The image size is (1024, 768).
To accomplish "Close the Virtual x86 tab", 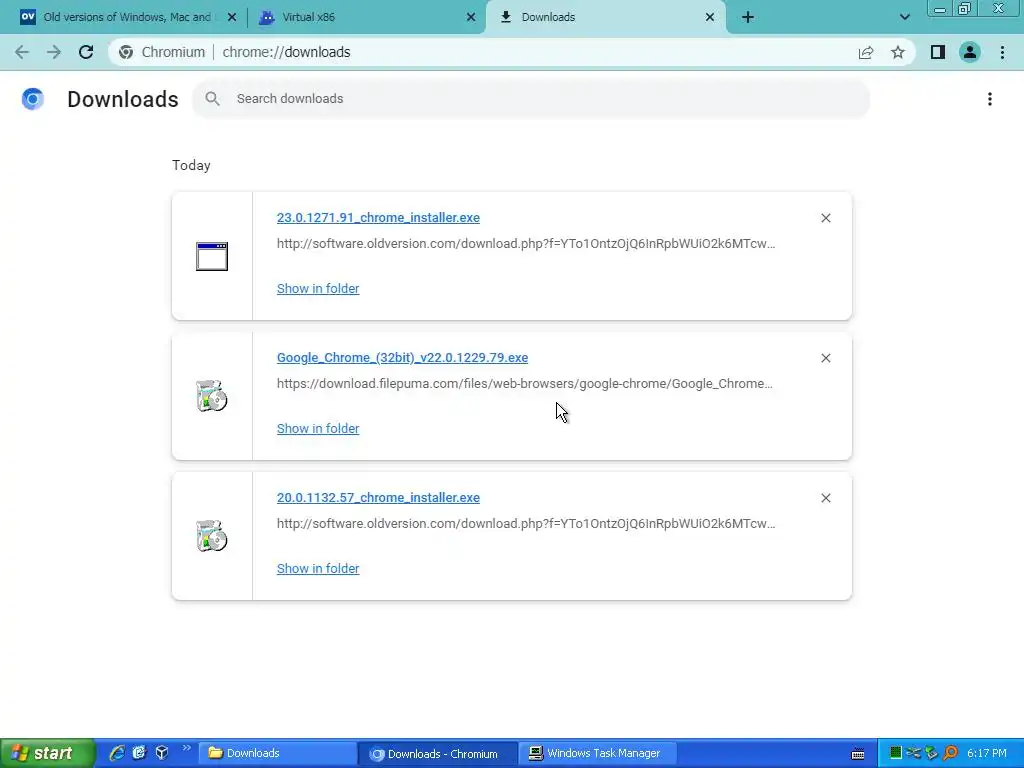I will [x=471, y=17].
